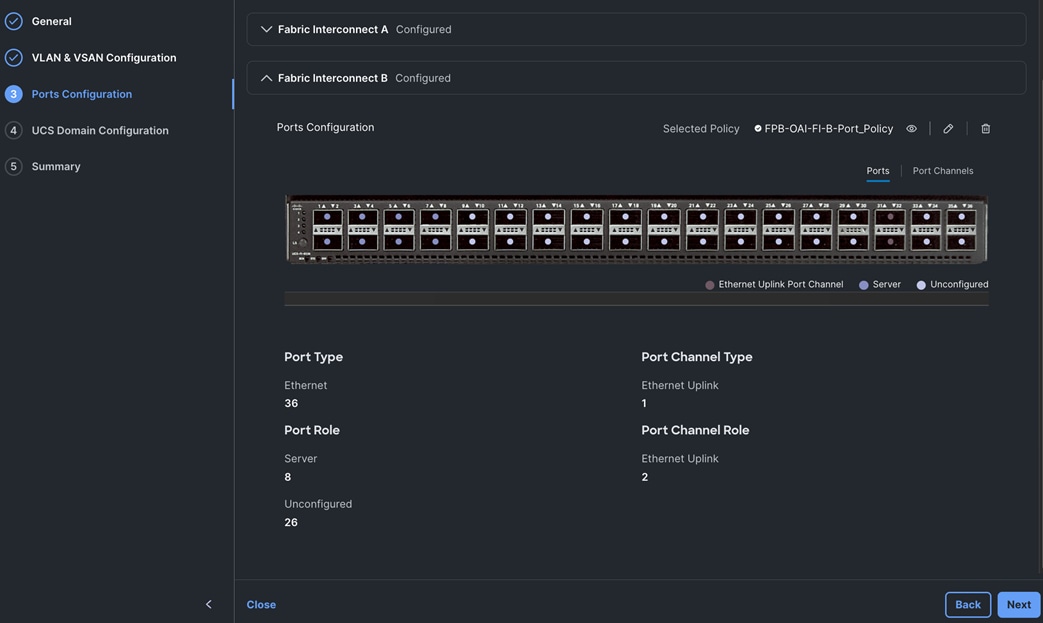The image size is (1043, 623).
Task: Click the Server legend color dot
Action: point(863,285)
